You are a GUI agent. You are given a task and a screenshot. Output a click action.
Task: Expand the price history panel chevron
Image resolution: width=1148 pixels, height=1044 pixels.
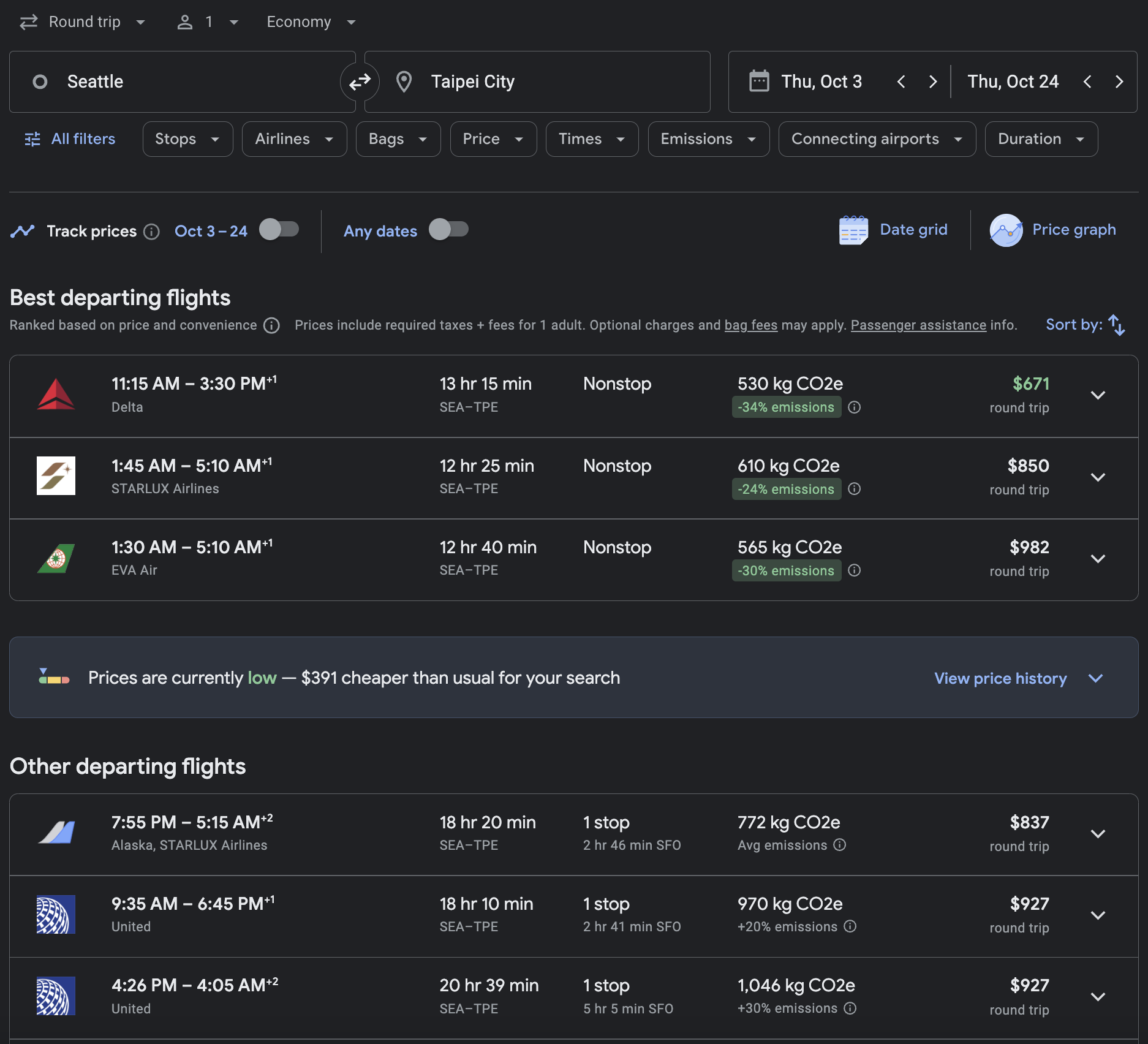pos(1095,678)
